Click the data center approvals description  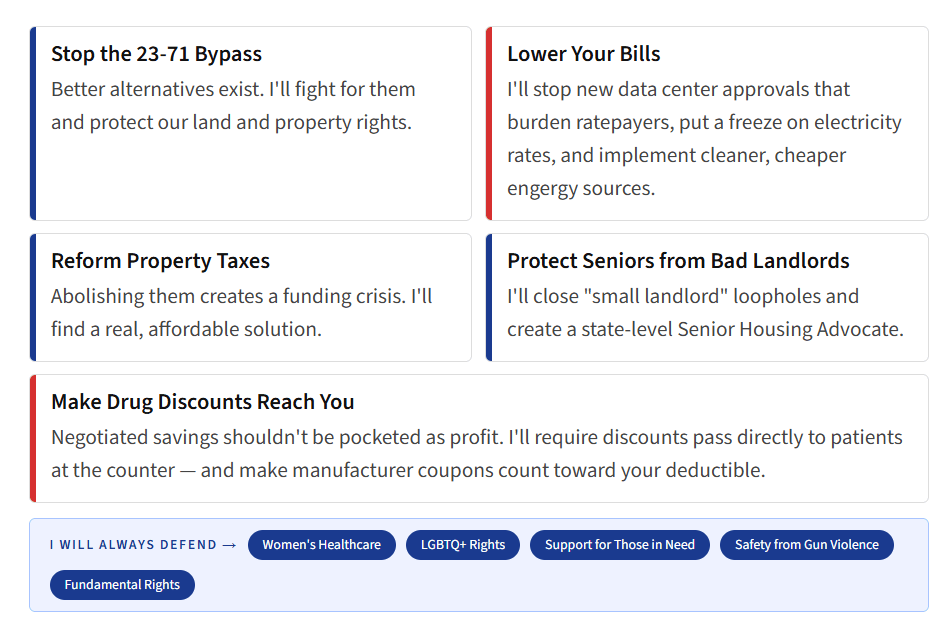coord(704,139)
